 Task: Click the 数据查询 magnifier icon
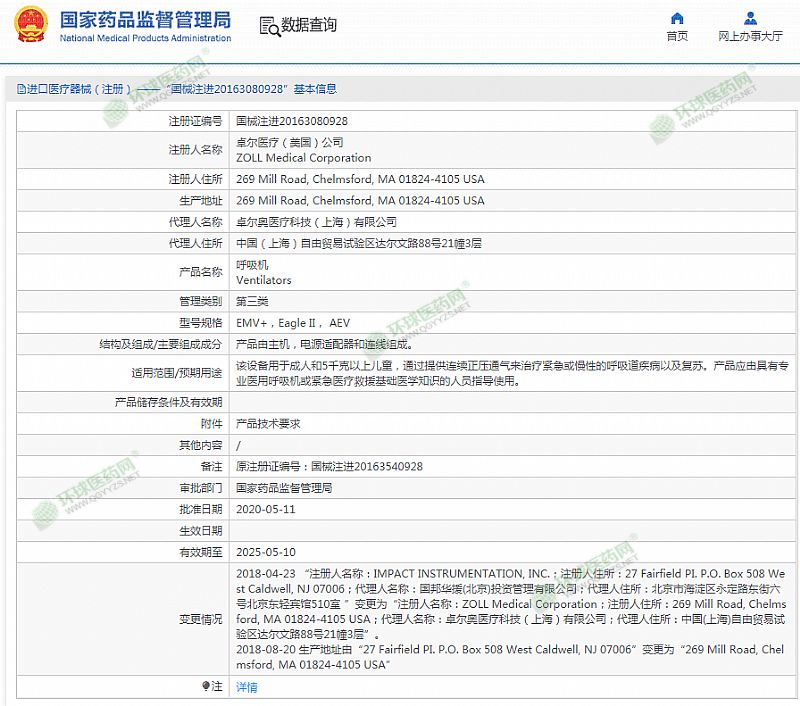269,26
